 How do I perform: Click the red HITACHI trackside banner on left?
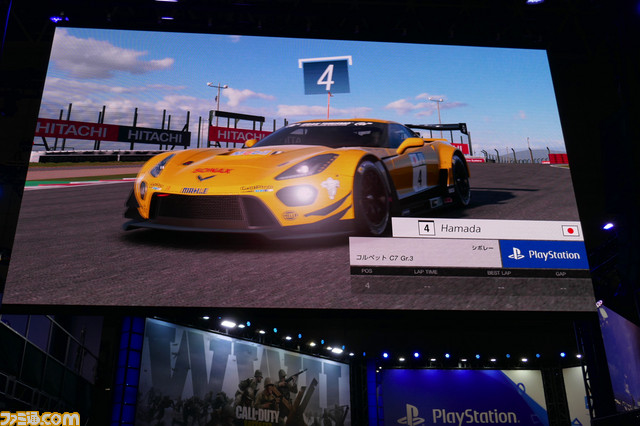(76, 130)
